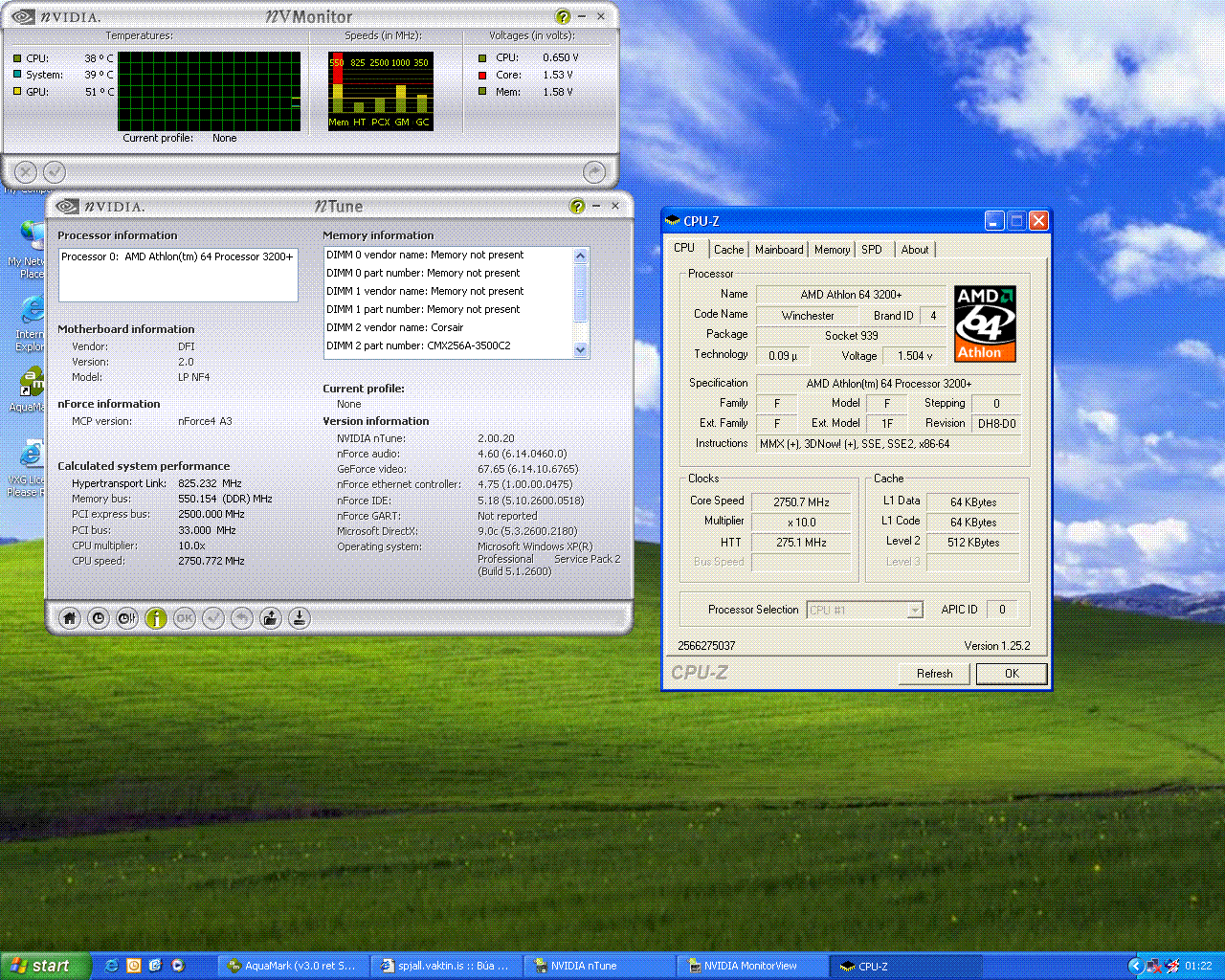Screen dimensions: 1225x980
Task: Expand hidden taskbar icons with chevron arrow
Action: pos(1137,966)
